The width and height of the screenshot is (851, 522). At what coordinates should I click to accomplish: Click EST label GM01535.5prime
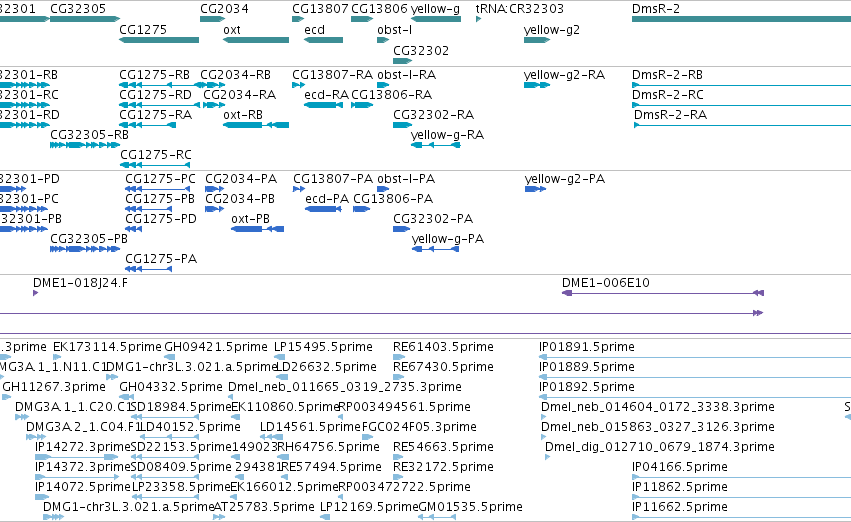click(x=470, y=507)
